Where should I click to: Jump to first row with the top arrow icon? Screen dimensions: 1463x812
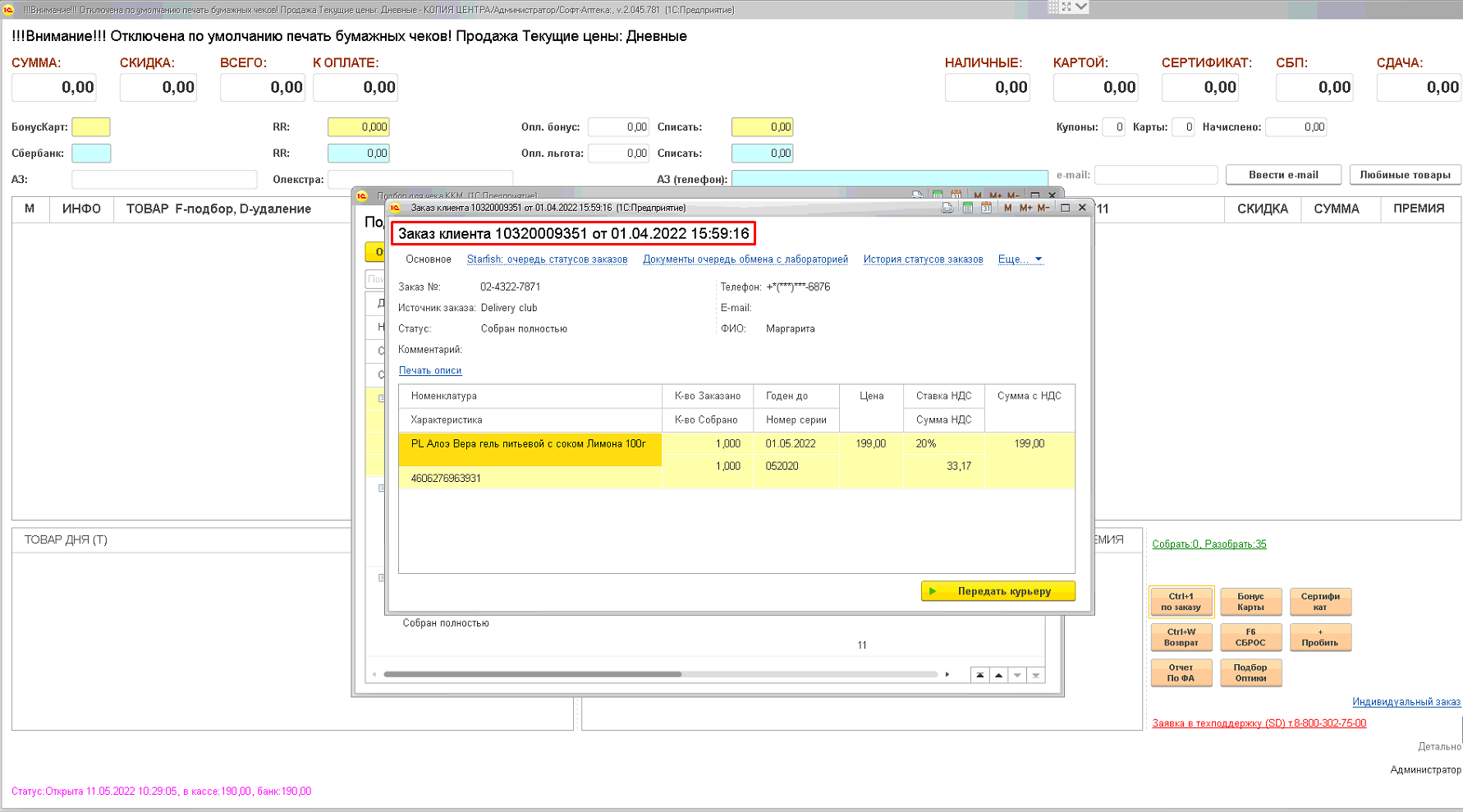[979, 675]
